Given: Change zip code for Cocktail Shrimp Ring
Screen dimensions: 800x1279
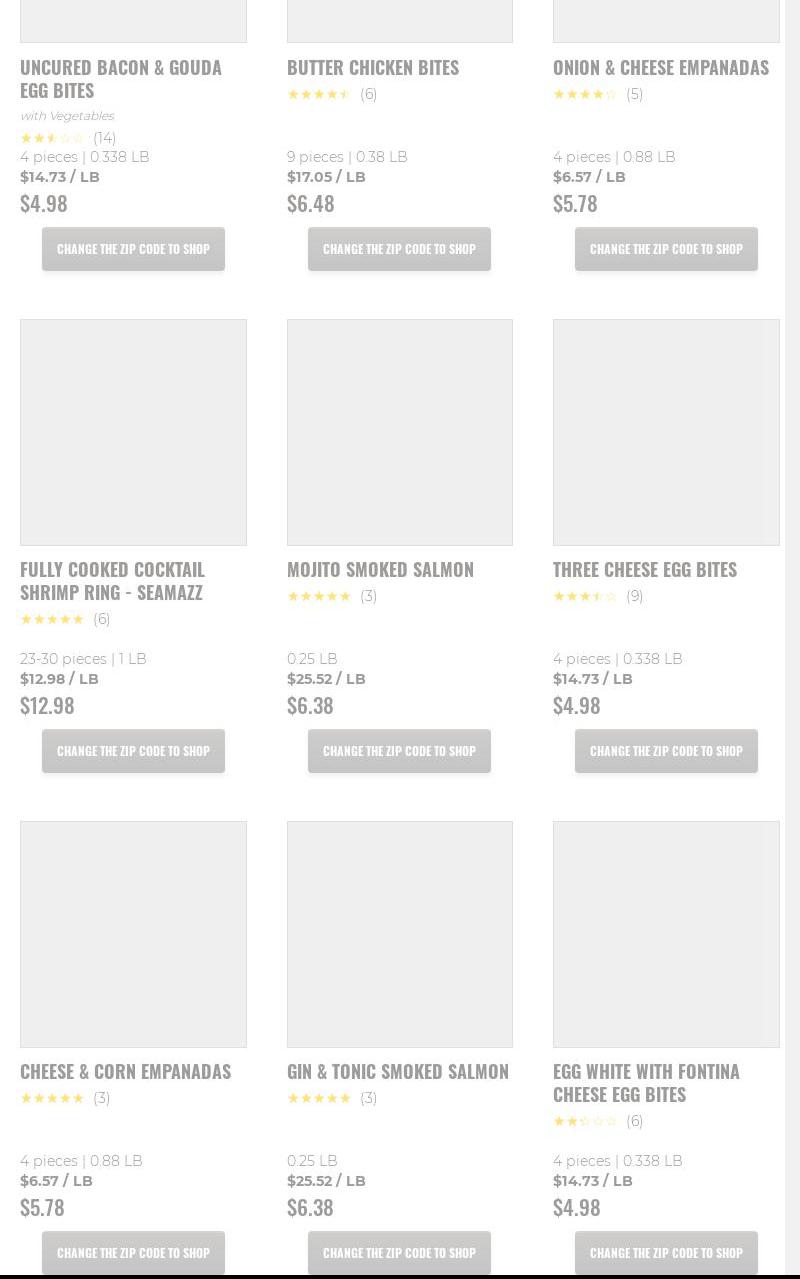Looking at the screenshot, I should pos(133,751).
